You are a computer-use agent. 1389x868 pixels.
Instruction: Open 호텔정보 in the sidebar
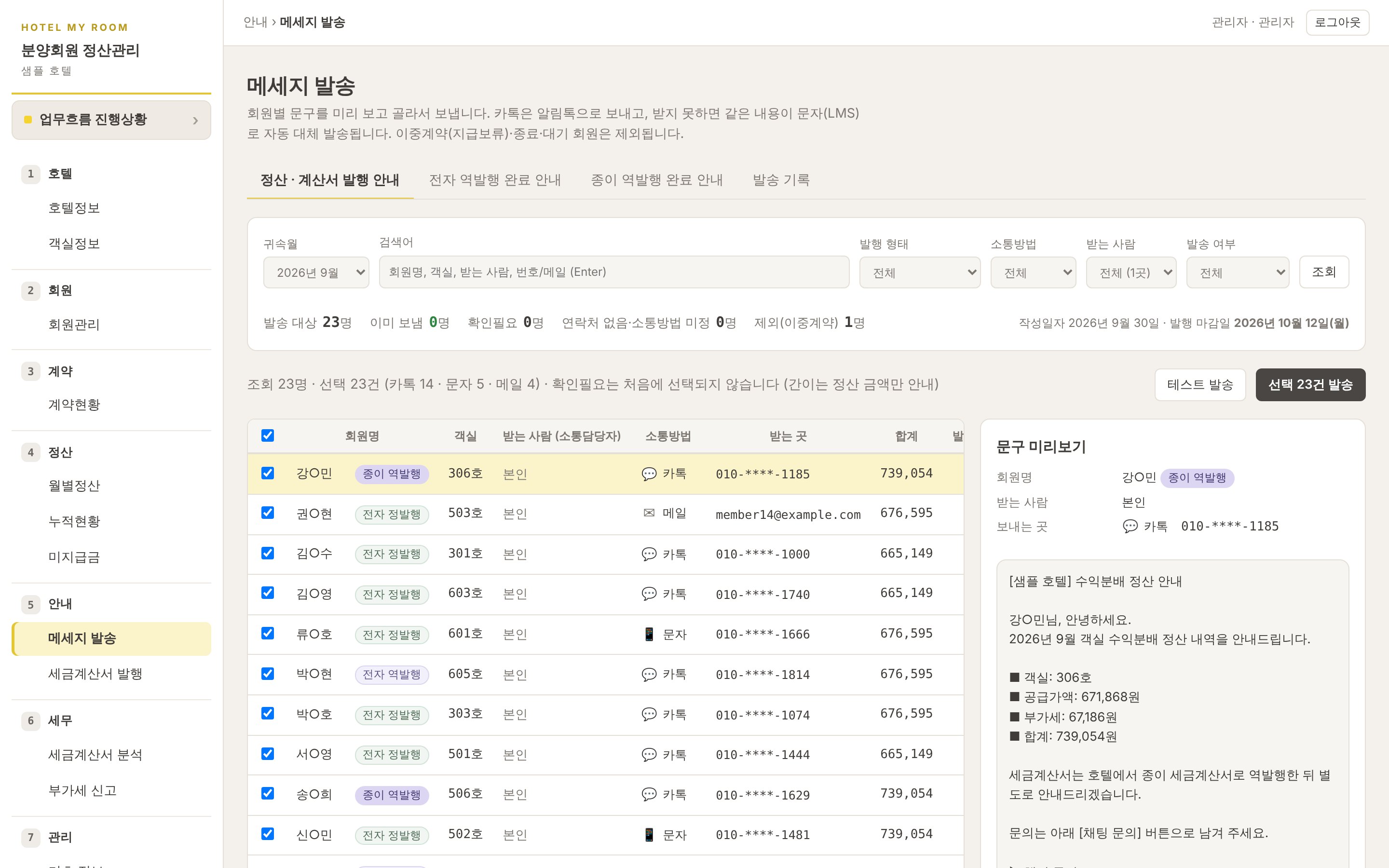point(111,208)
